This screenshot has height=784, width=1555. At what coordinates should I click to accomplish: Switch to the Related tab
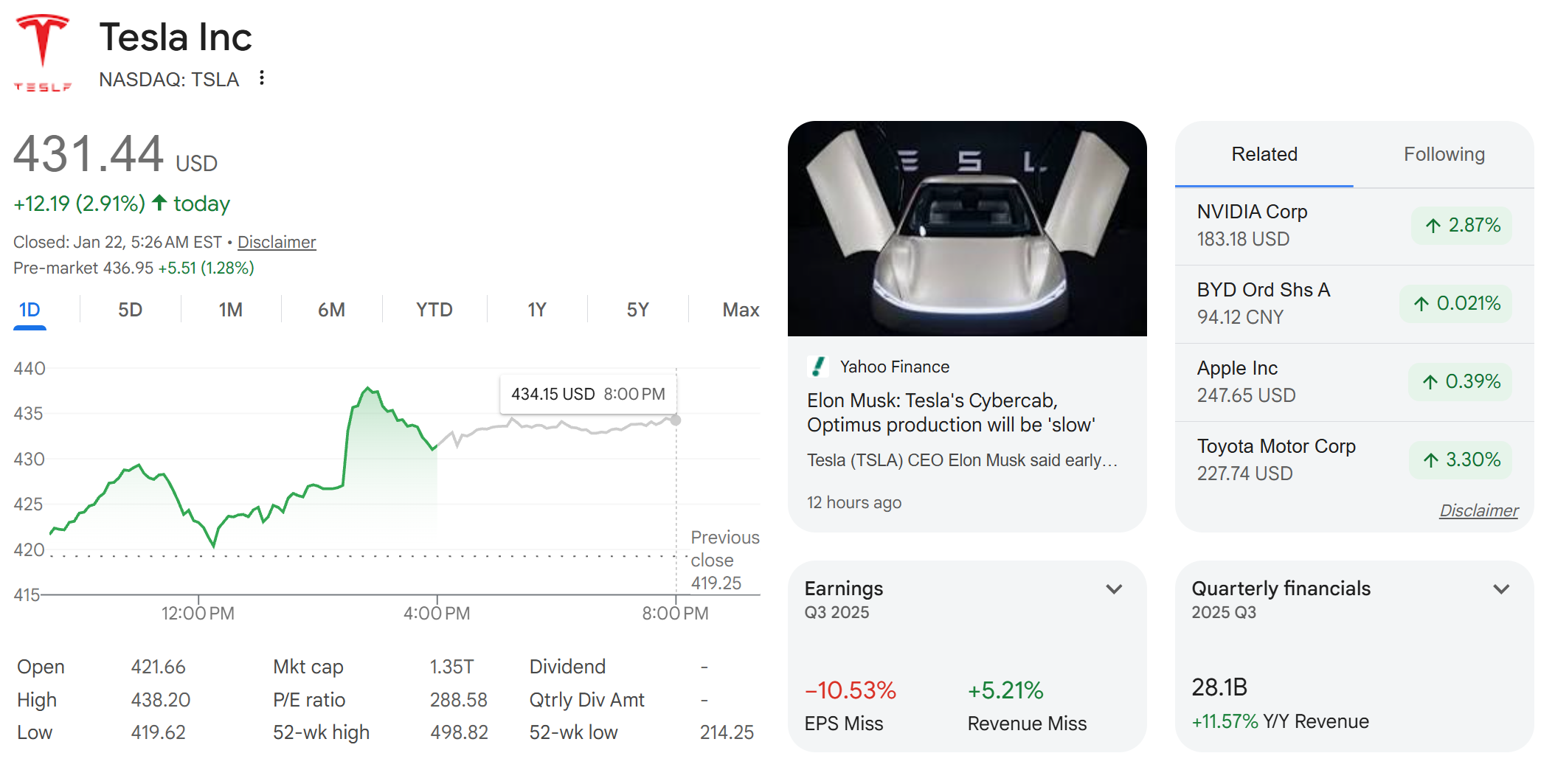1264,153
